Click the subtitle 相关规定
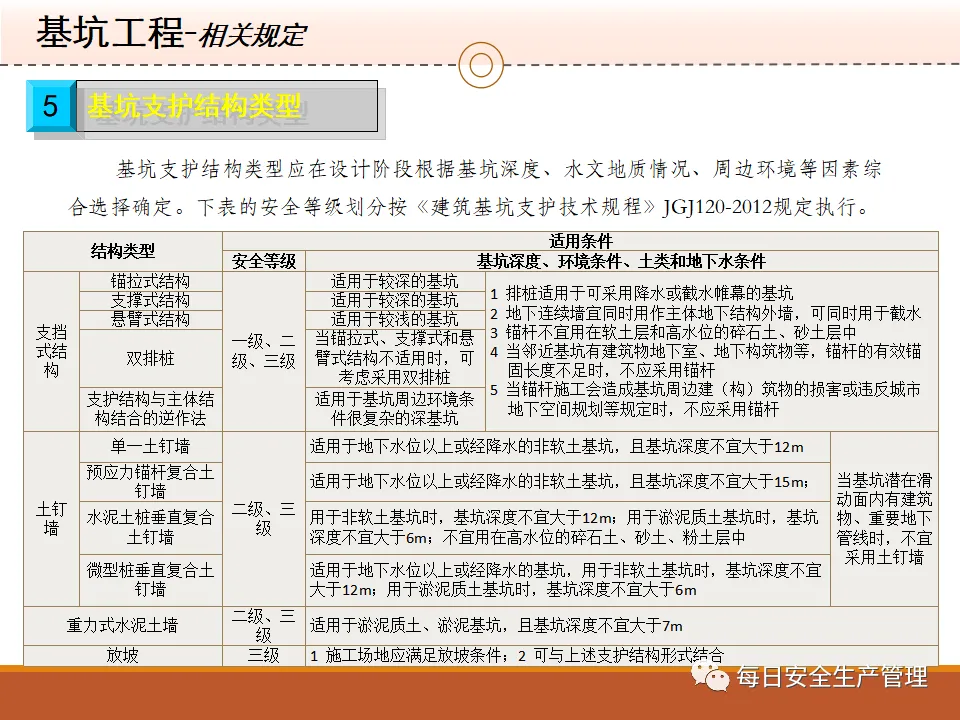This screenshot has width=960, height=720. (252, 36)
